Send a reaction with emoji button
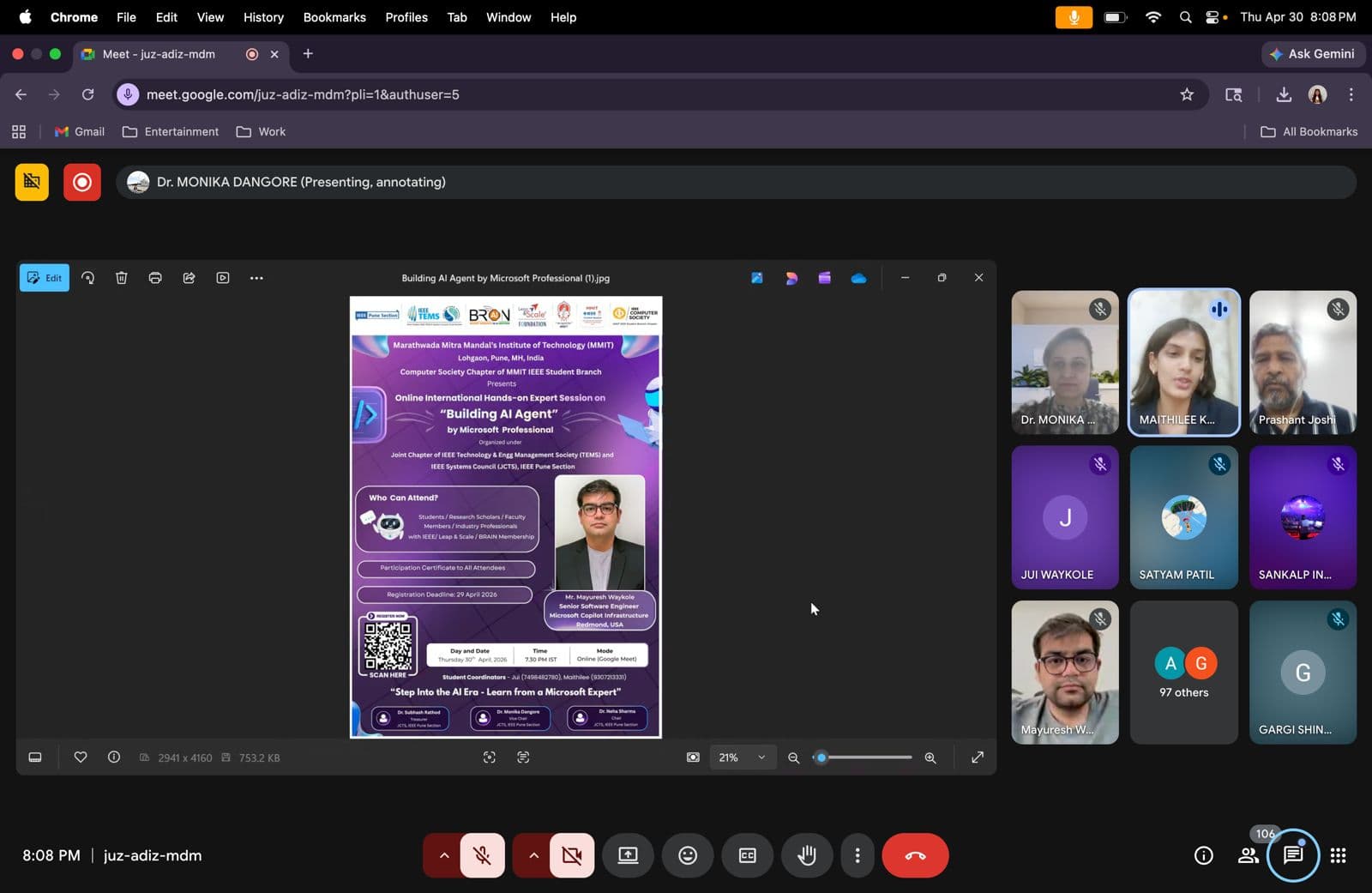This screenshot has height=893, width=1372. click(x=688, y=855)
